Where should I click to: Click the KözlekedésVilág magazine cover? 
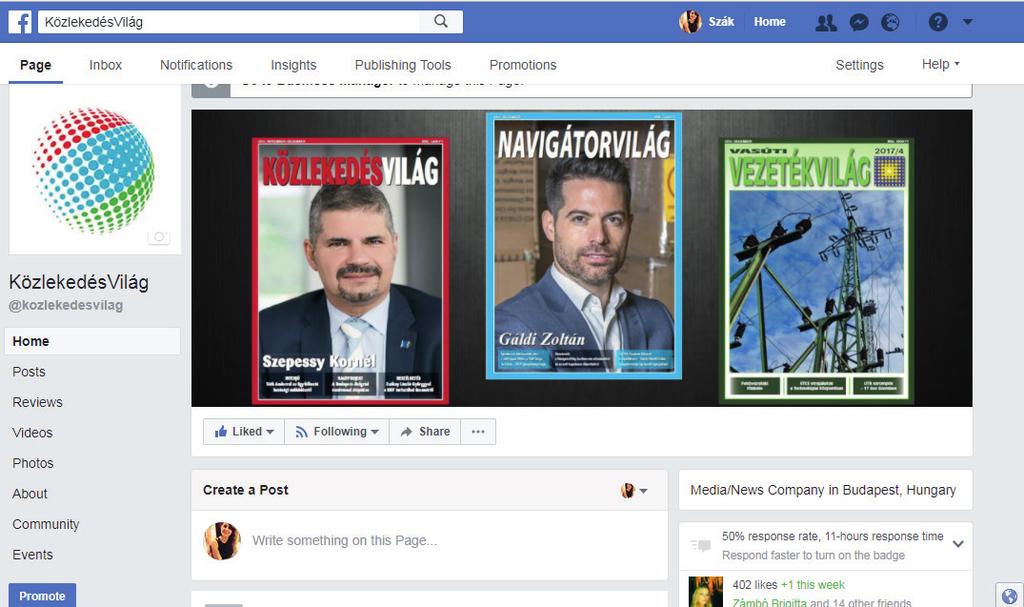coord(351,271)
